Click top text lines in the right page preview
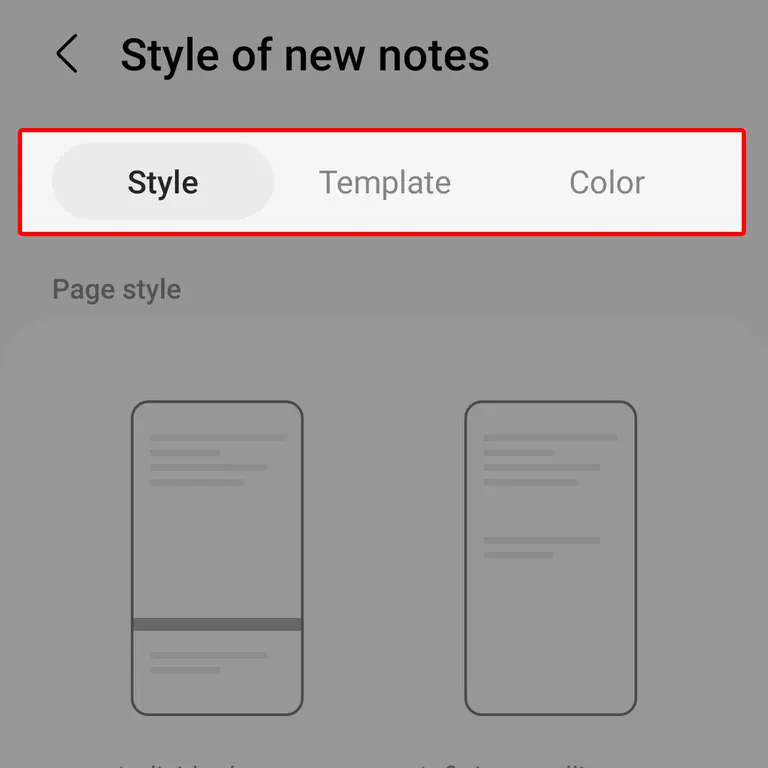Screen dimensions: 768x768 tap(551, 460)
